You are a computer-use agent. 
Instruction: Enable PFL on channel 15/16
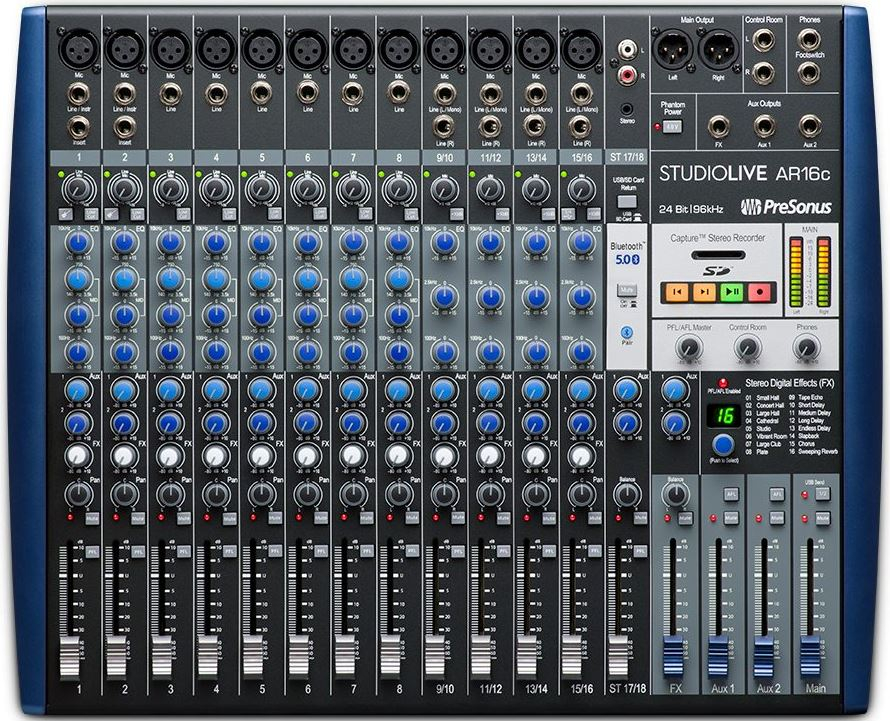click(x=594, y=551)
